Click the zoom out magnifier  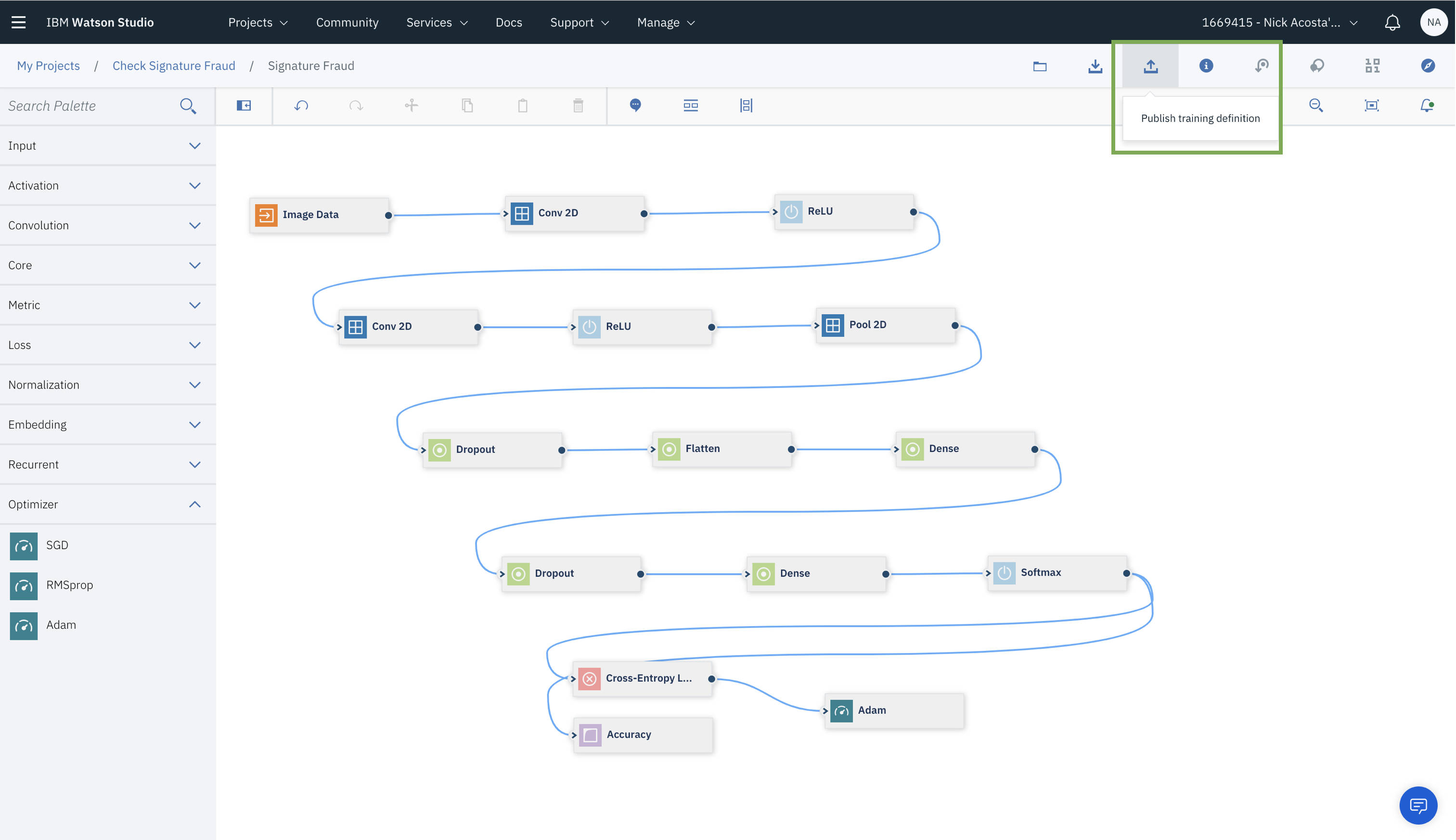point(1316,105)
